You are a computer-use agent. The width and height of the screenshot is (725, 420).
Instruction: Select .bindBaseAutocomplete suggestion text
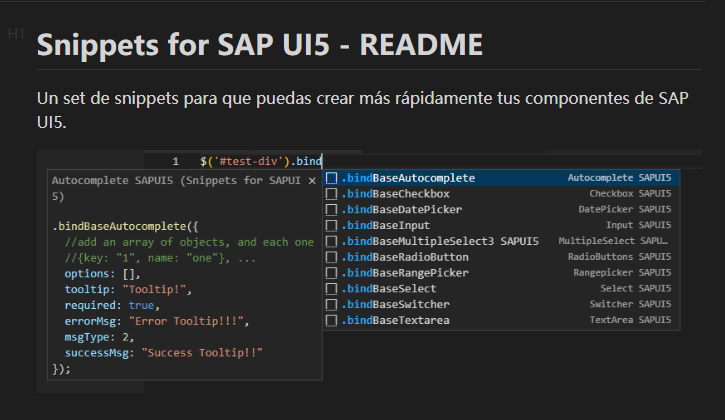(x=408, y=178)
